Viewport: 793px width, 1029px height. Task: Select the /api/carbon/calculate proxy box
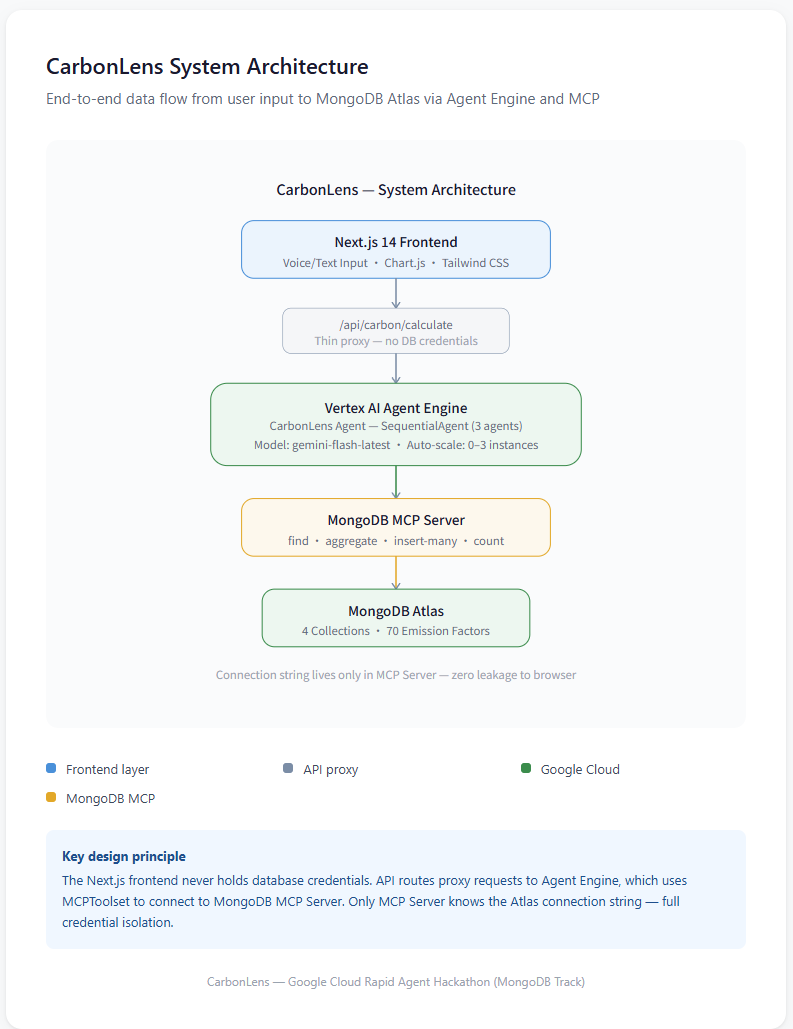(396, 331)
